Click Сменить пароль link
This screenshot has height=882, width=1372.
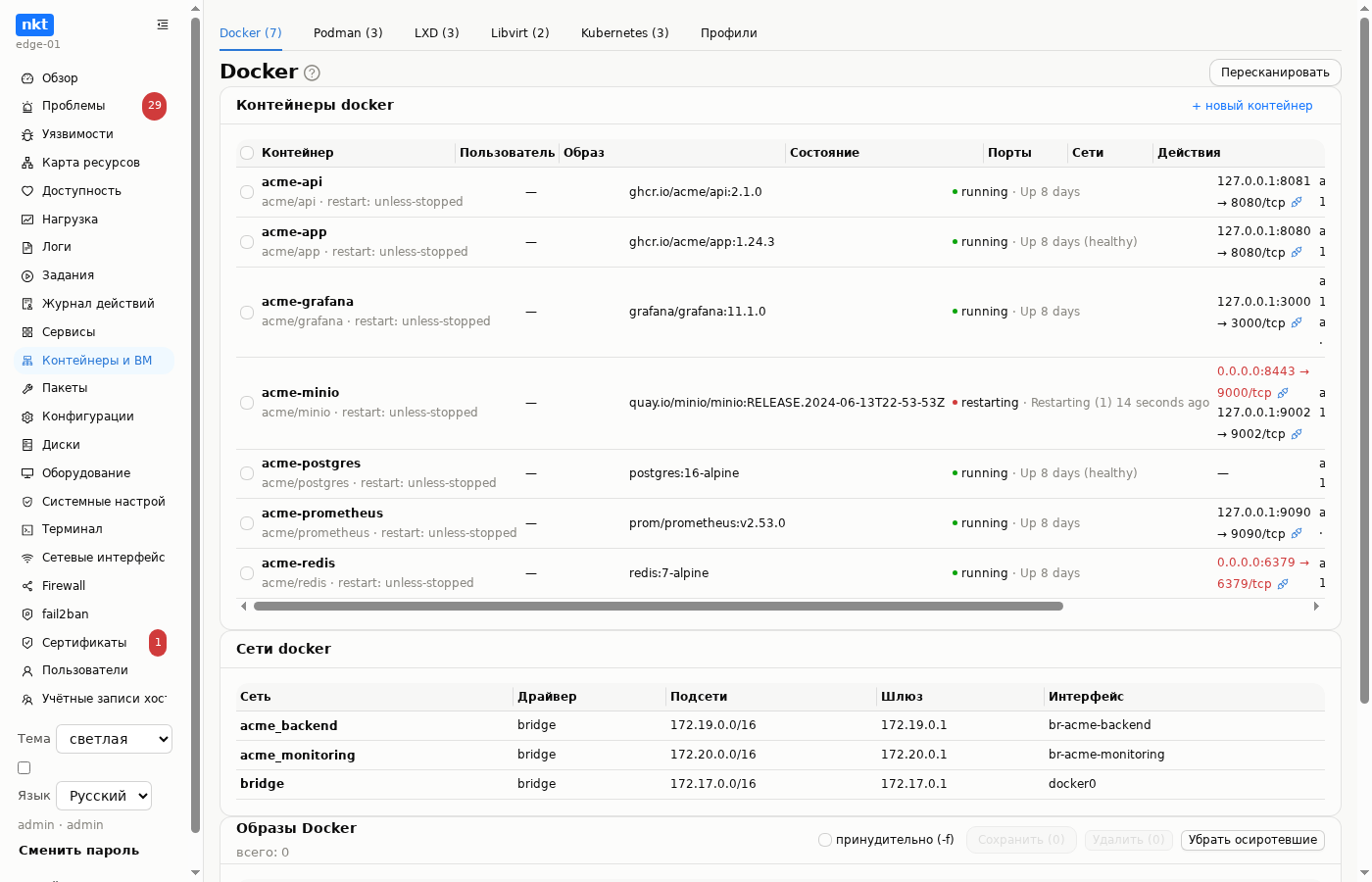pos(78,851)
